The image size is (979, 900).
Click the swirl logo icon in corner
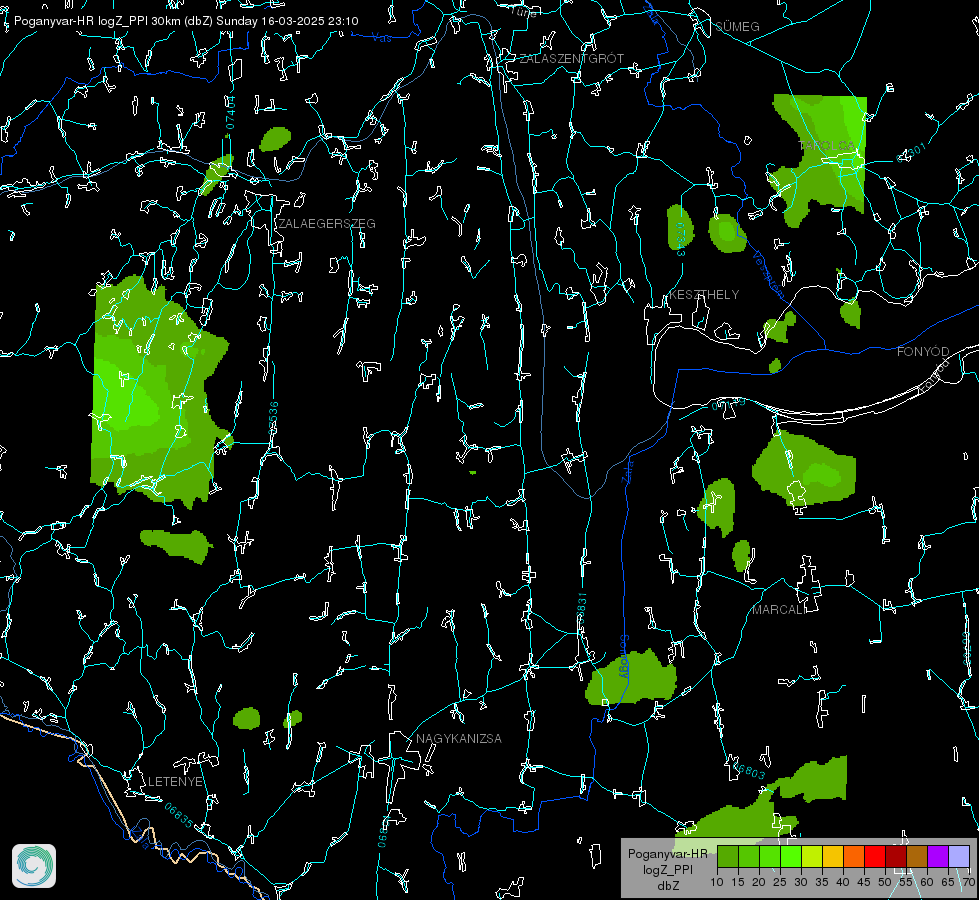(x=34, y=866)
